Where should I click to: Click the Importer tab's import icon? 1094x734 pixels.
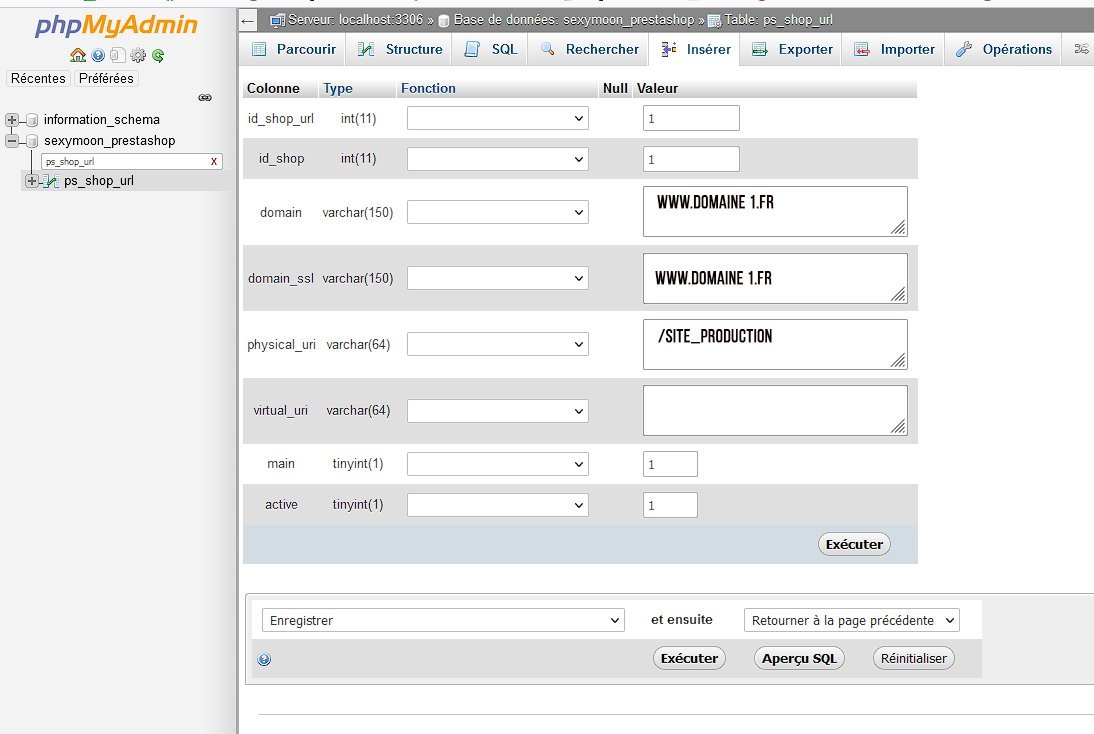[862, 49]
